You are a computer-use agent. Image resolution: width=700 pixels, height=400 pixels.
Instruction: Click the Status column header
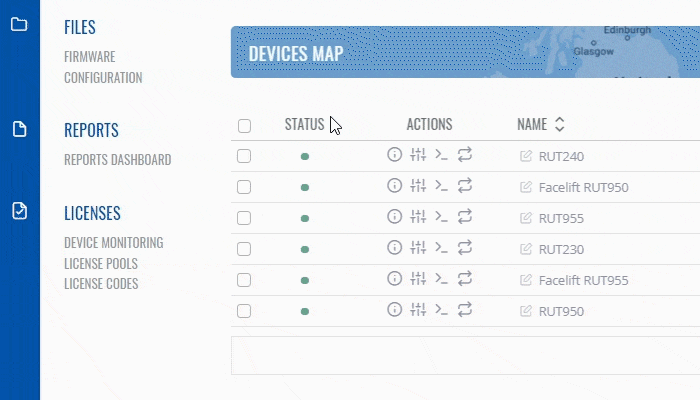pyautogui.click(x=304, y=125)
